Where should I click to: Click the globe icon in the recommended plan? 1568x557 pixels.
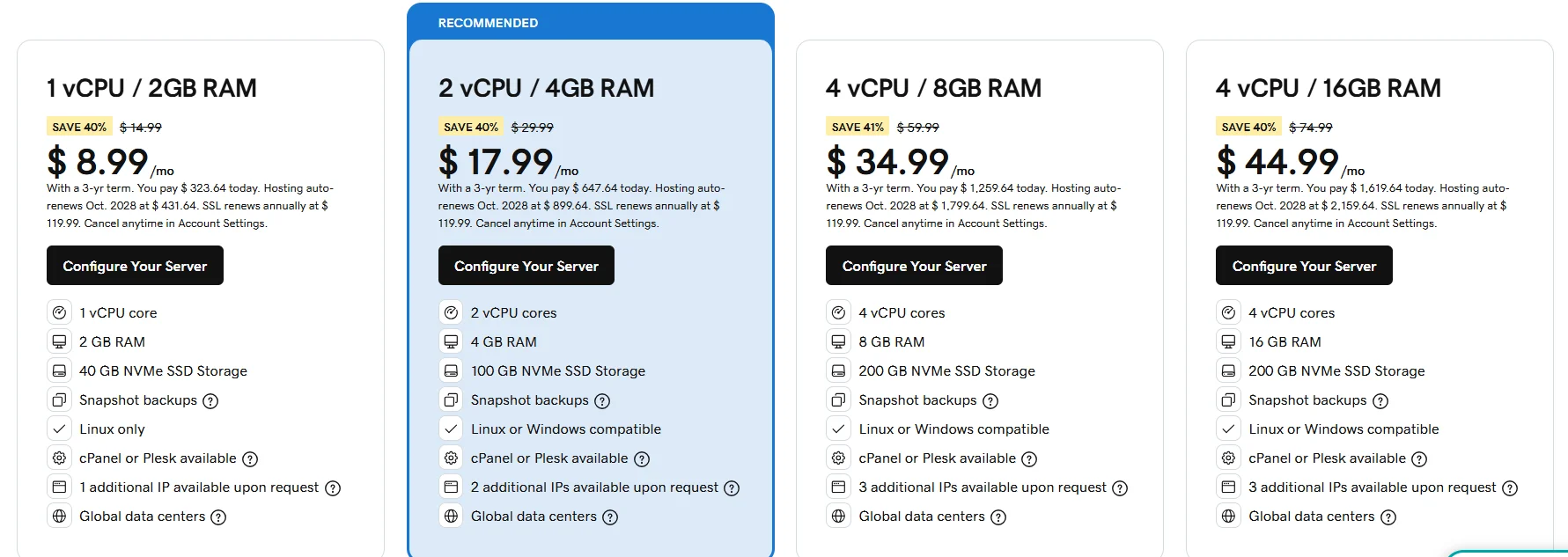(x=451, y=517)
